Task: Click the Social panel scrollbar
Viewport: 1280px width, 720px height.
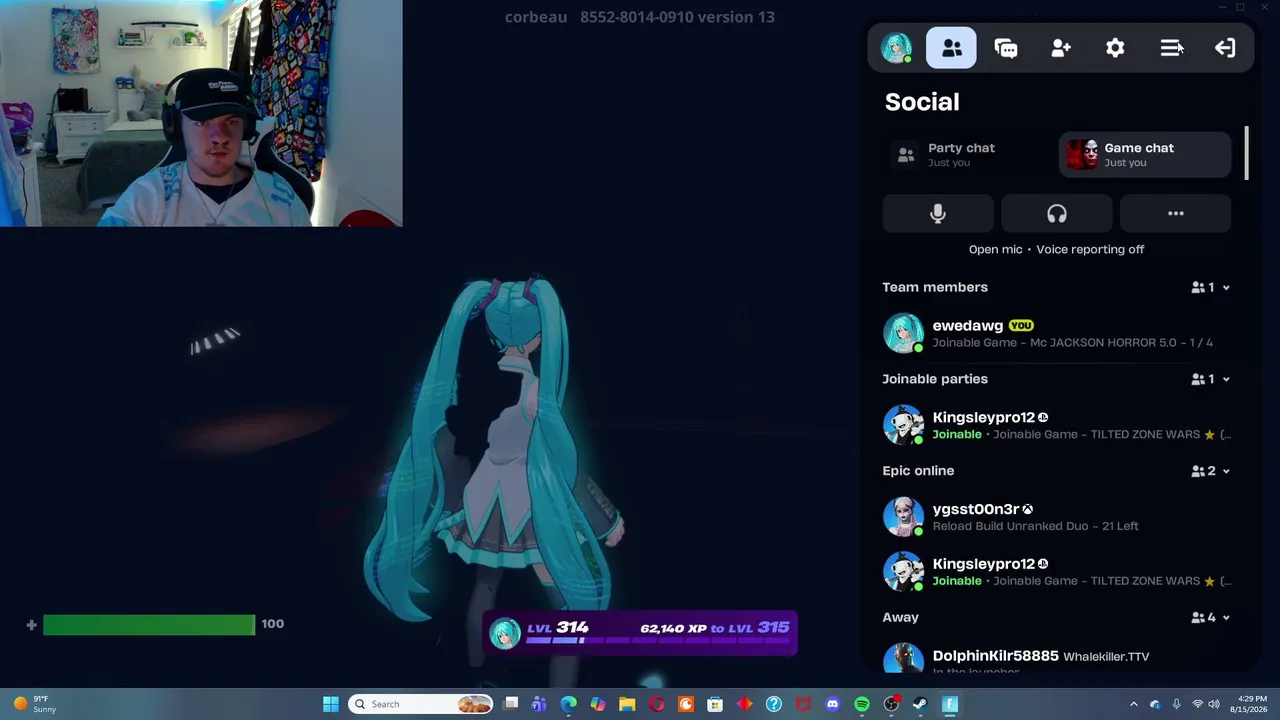Action: (x=1246, y=153)
